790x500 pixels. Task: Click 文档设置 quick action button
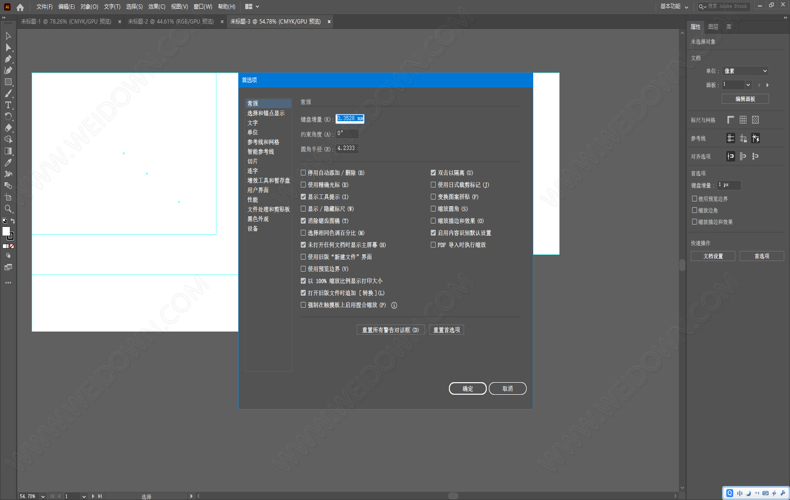tap(713, 256)
